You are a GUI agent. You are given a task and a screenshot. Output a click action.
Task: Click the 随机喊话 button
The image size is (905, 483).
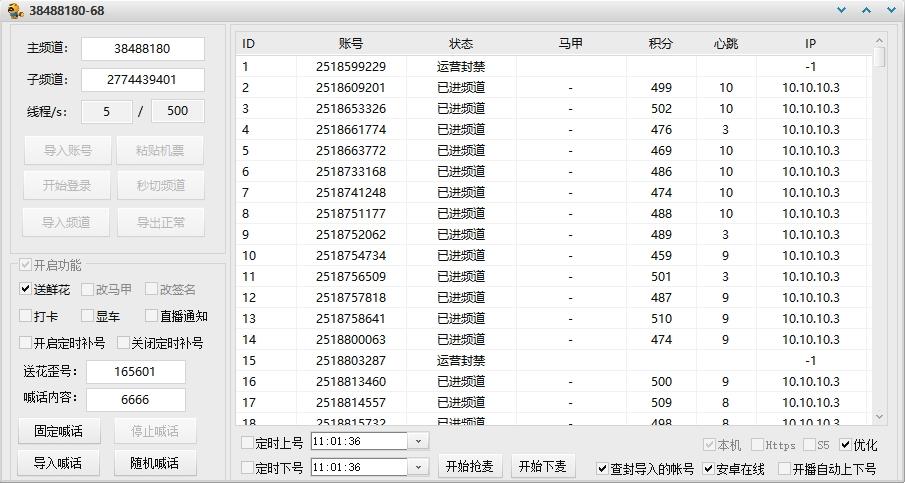tap(154, 463)
